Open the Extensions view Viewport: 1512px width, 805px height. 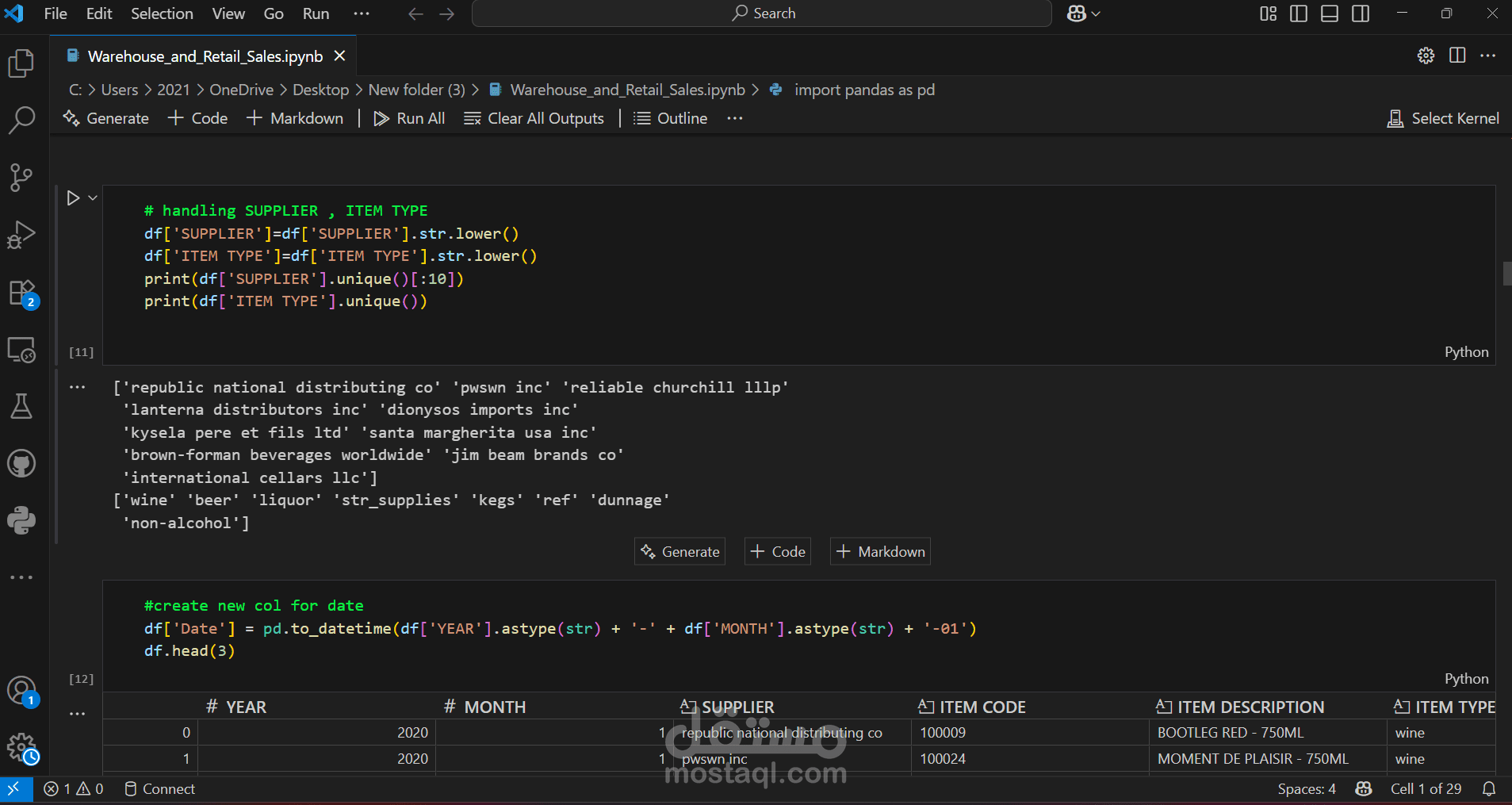(21, 293)
